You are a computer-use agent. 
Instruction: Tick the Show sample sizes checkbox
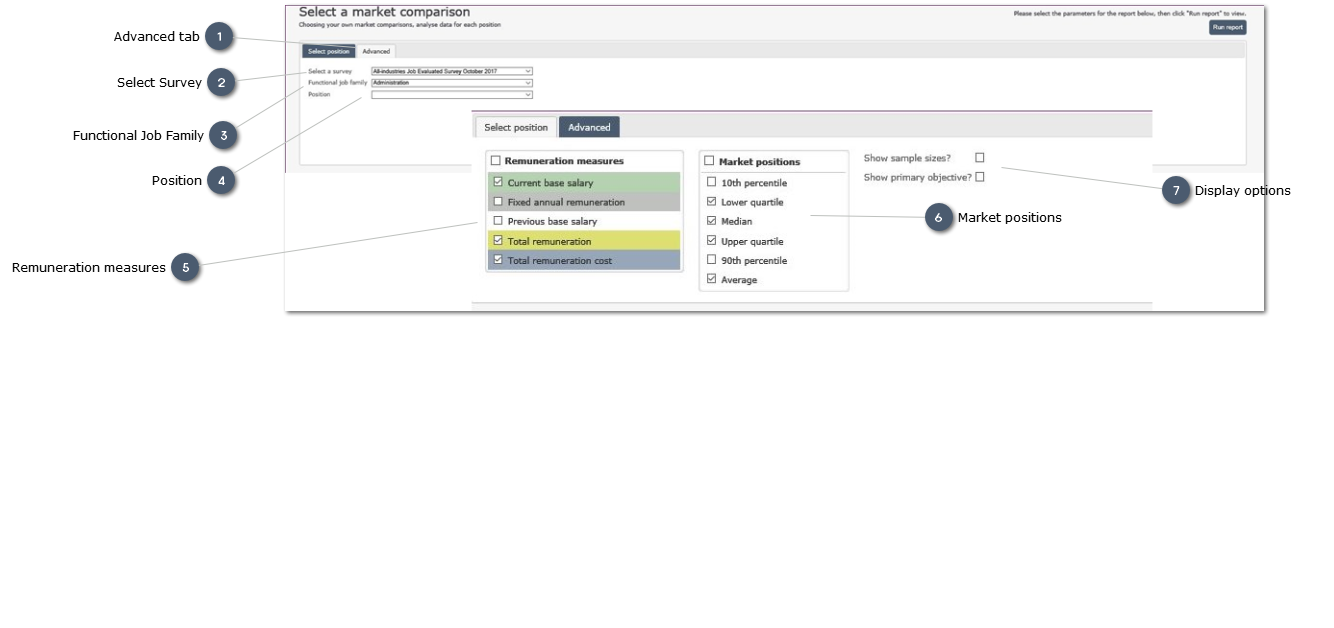[x=980, y=158]
